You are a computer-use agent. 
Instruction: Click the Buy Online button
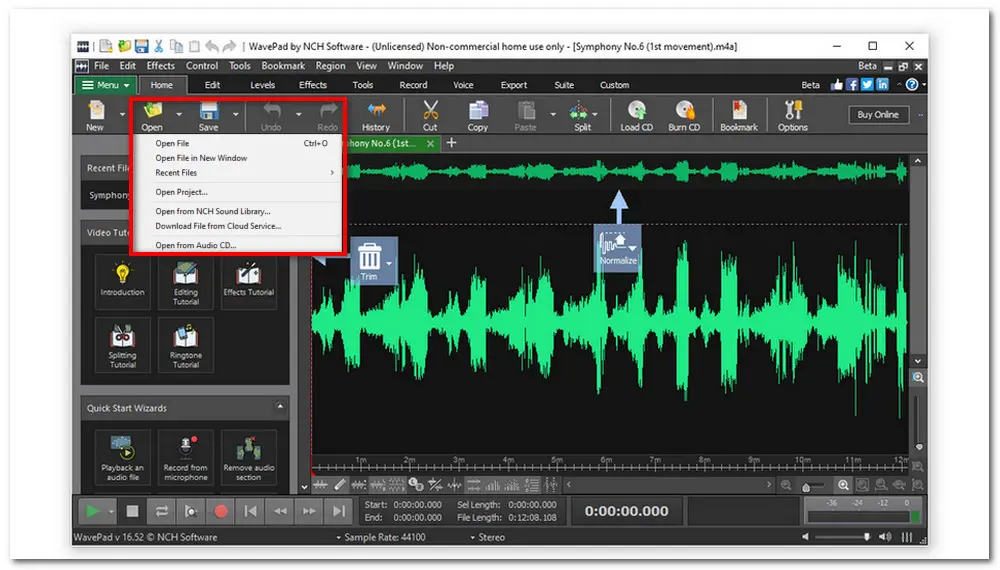pos(878,115)
